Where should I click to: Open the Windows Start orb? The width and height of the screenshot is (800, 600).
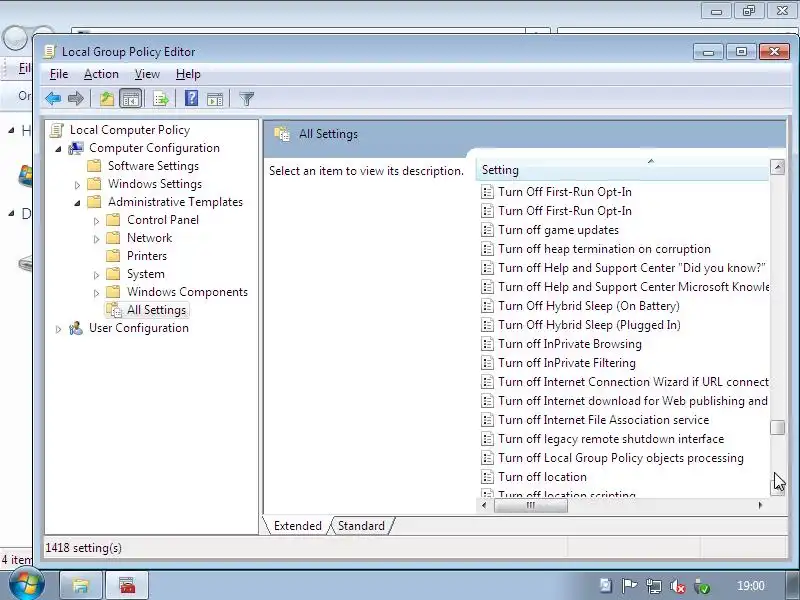pyautogui.click(x=26, y=583)
